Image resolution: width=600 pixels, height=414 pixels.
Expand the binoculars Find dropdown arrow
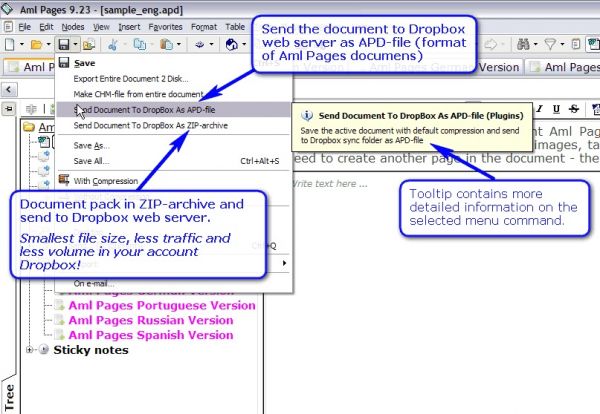[535, 44]
